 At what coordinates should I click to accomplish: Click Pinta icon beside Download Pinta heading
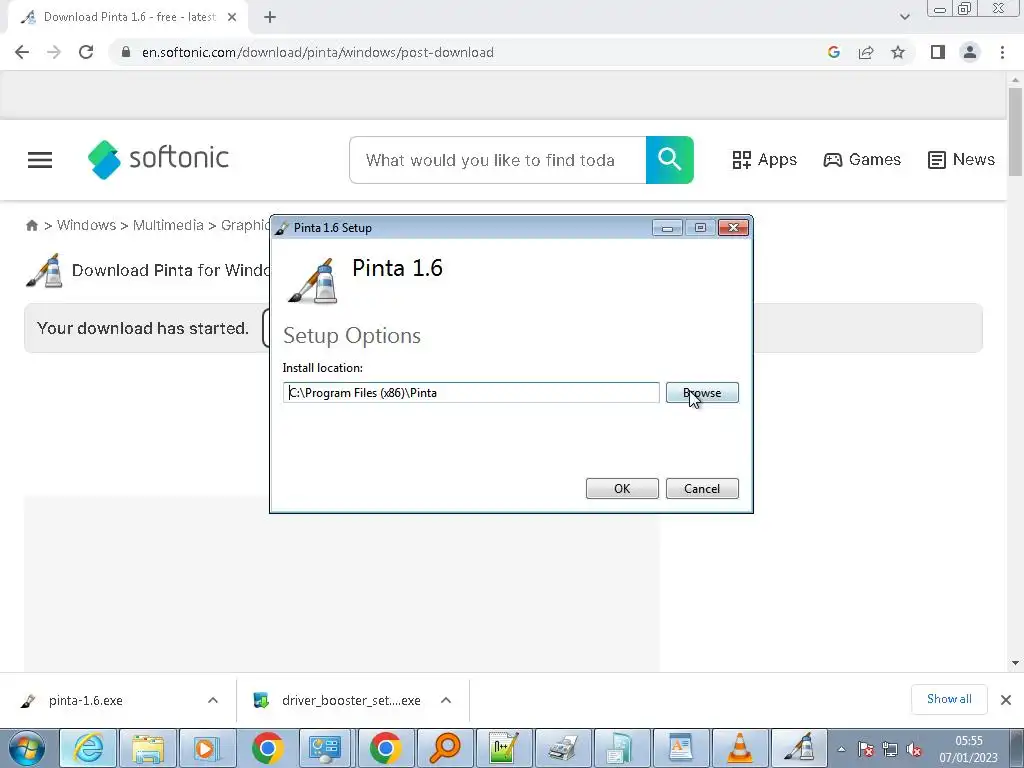pos(44,270)
